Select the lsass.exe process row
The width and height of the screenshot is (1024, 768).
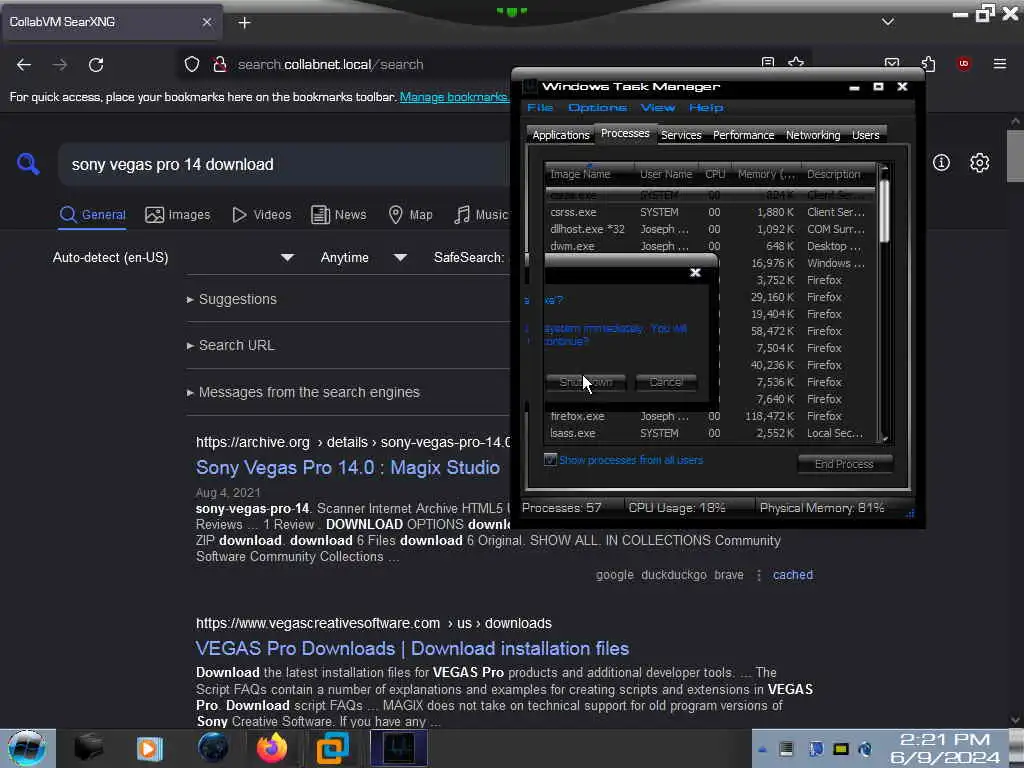tap(710, 433)
